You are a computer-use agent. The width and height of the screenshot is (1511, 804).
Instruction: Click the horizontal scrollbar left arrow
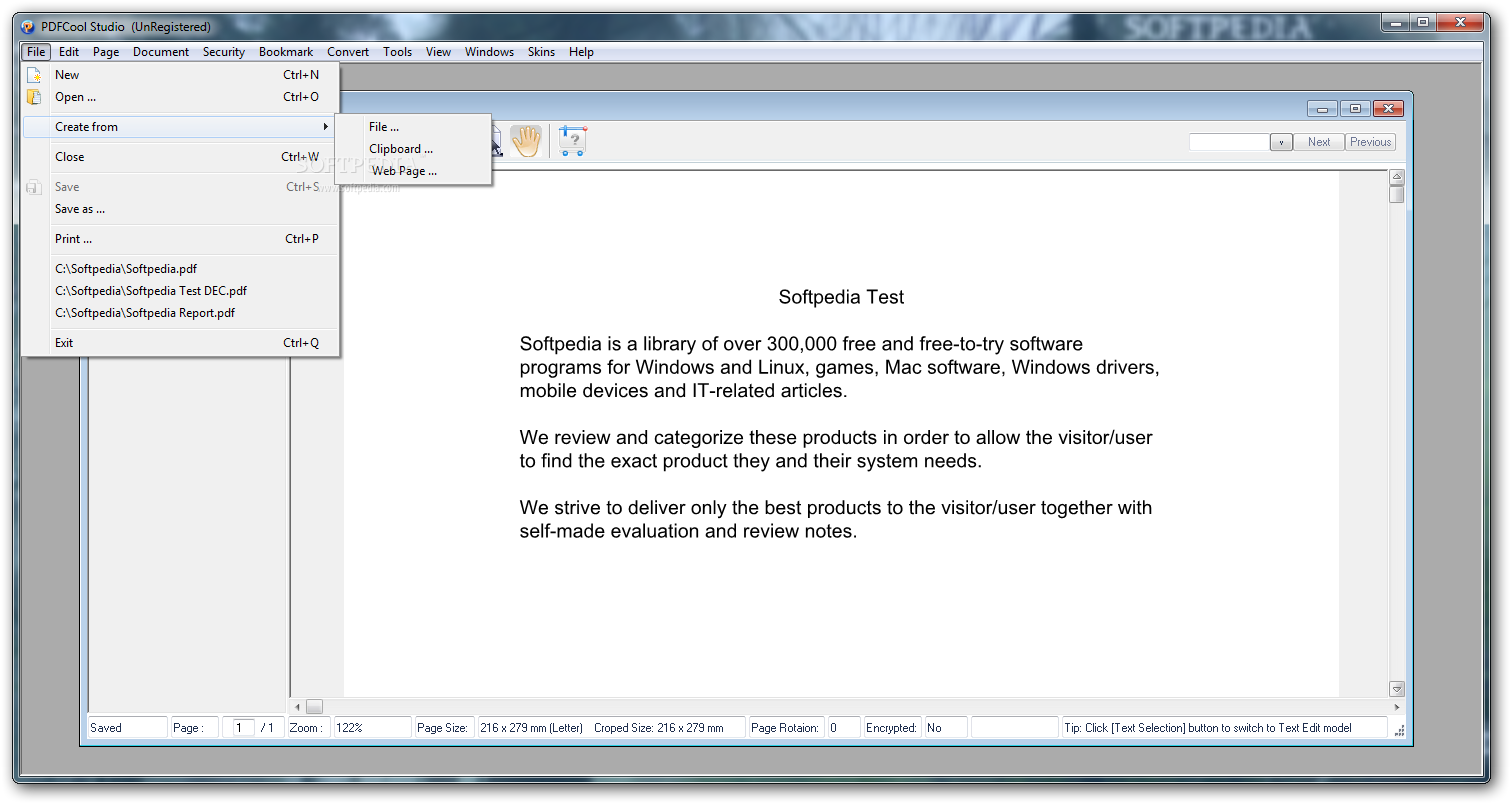pyautogui.click(x=297, y=707)
